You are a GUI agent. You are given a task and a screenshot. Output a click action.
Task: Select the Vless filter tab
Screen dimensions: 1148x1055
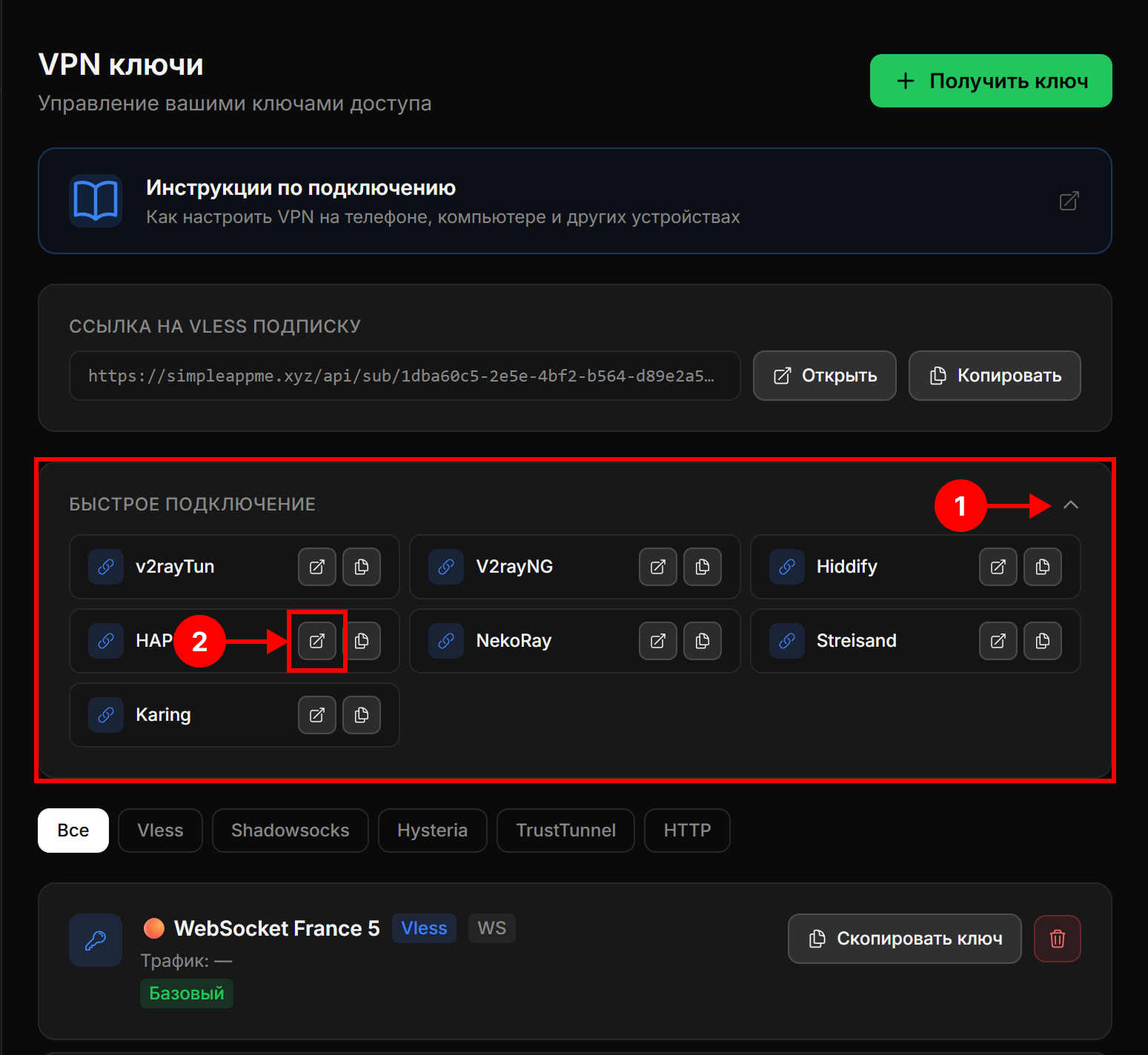point(160,831)
